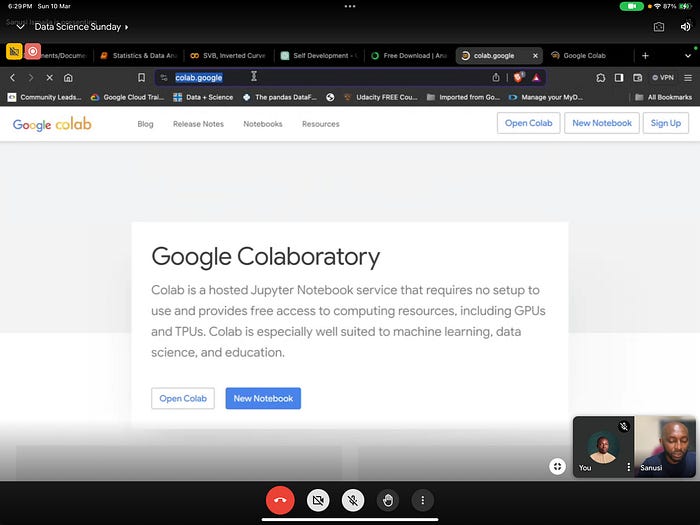Open Udacity FREE Courses bookmark

380,97
